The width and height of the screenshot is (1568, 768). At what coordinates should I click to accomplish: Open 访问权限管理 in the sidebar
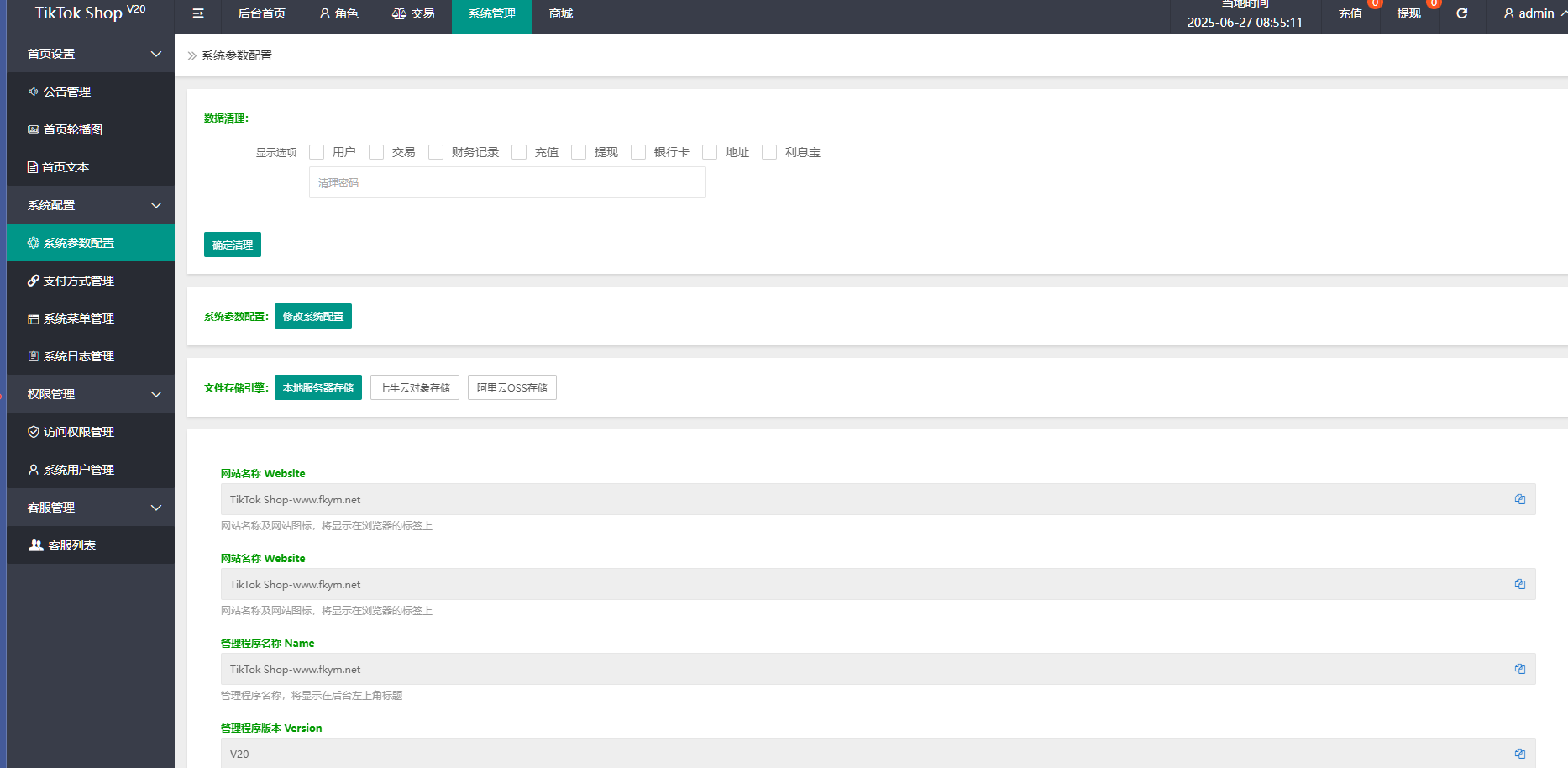78,432
